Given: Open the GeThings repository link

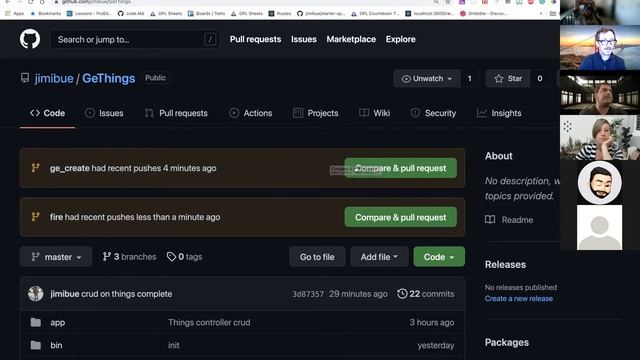Looking at the screenshot, I should point(109,78).
